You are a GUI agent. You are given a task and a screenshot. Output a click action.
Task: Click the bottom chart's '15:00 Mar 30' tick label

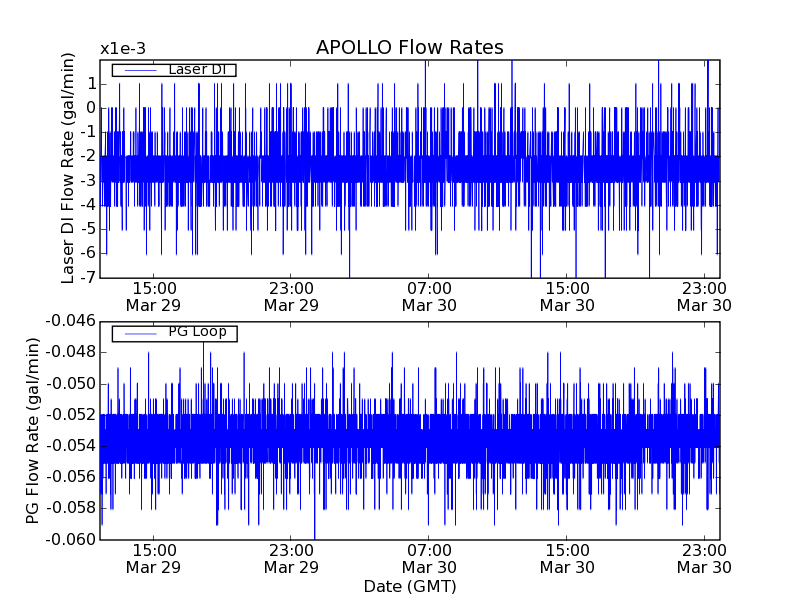click(567, 559)
